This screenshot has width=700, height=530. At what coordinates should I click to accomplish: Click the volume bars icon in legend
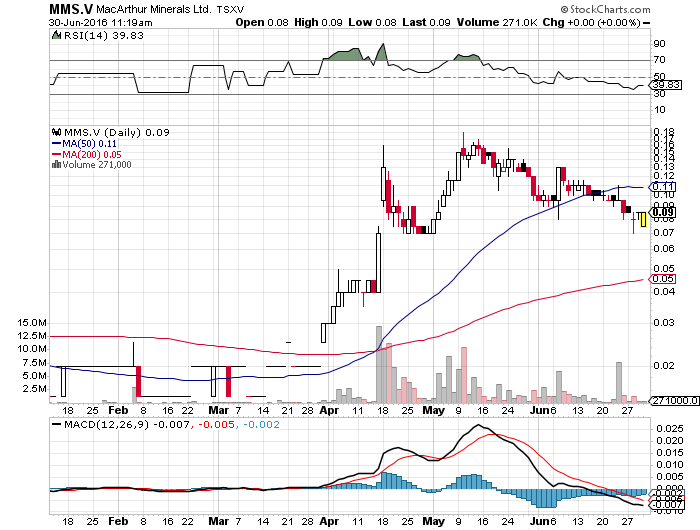coord(56,166)
